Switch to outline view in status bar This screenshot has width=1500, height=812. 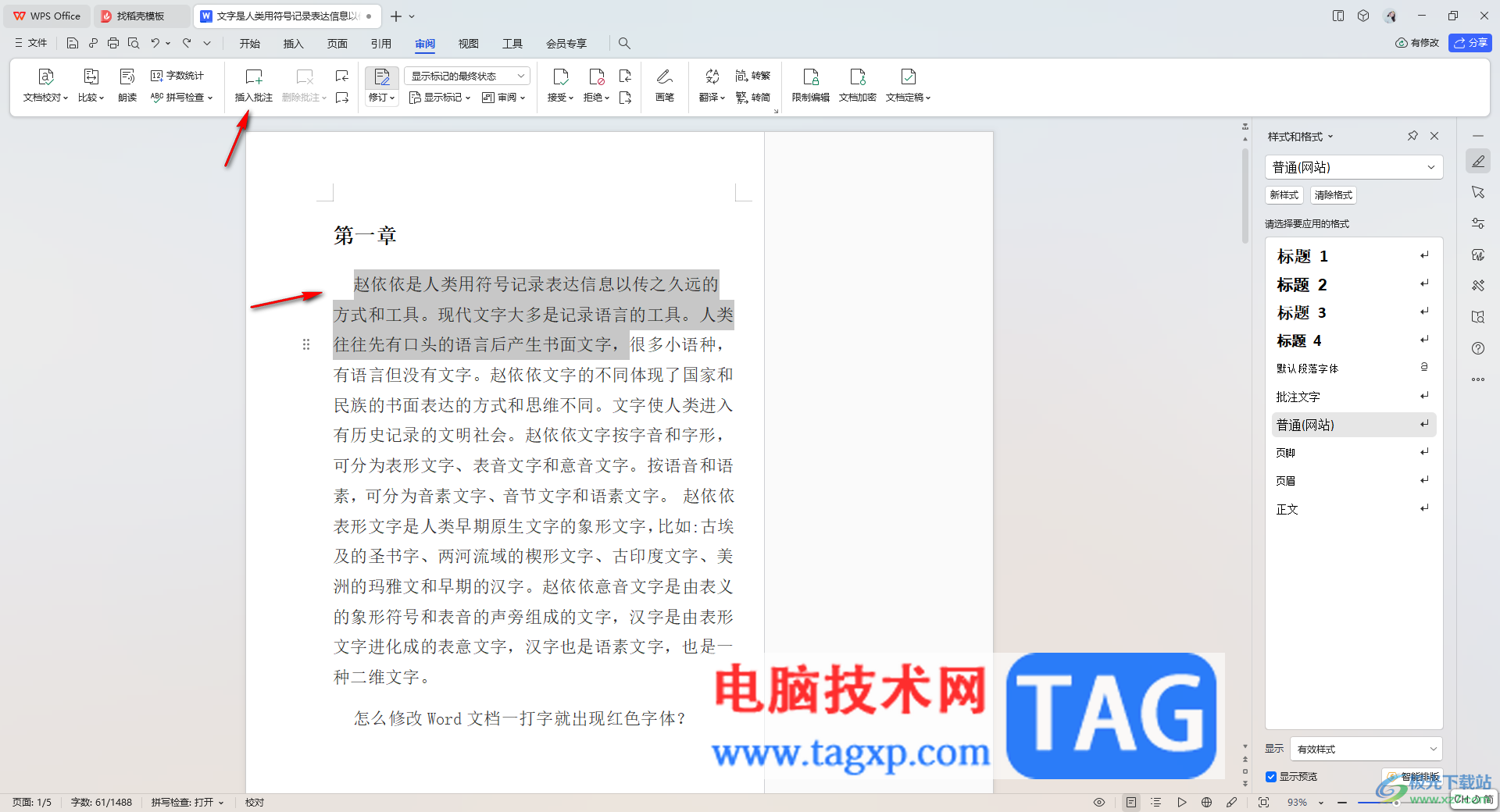coord(1156,803)
